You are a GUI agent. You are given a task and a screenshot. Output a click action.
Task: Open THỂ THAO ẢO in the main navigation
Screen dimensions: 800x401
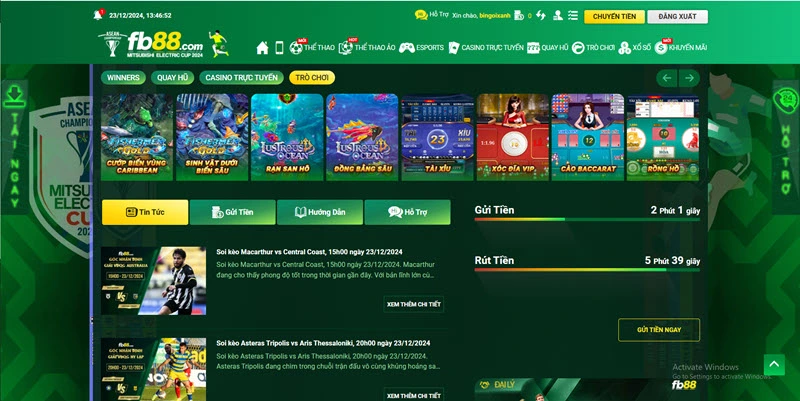pyautogui.click(x=367, y=47)
